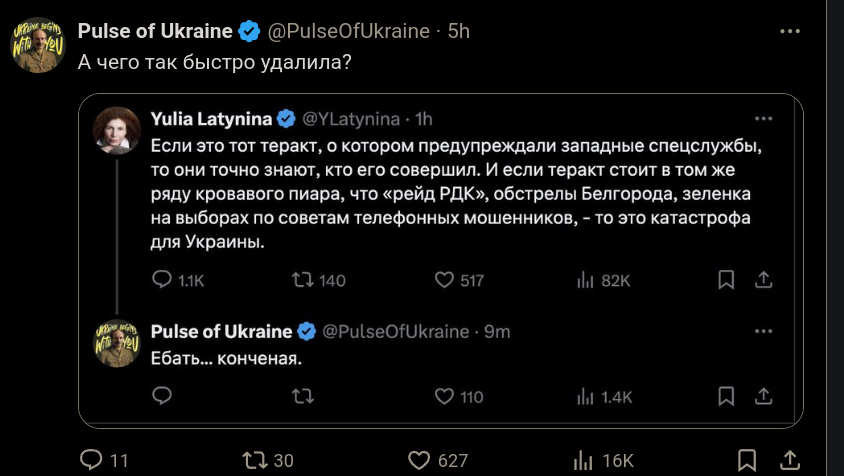Open the more options menu of the main post
This screenshot has width=844, height=476.
click(x=790, y=31)
